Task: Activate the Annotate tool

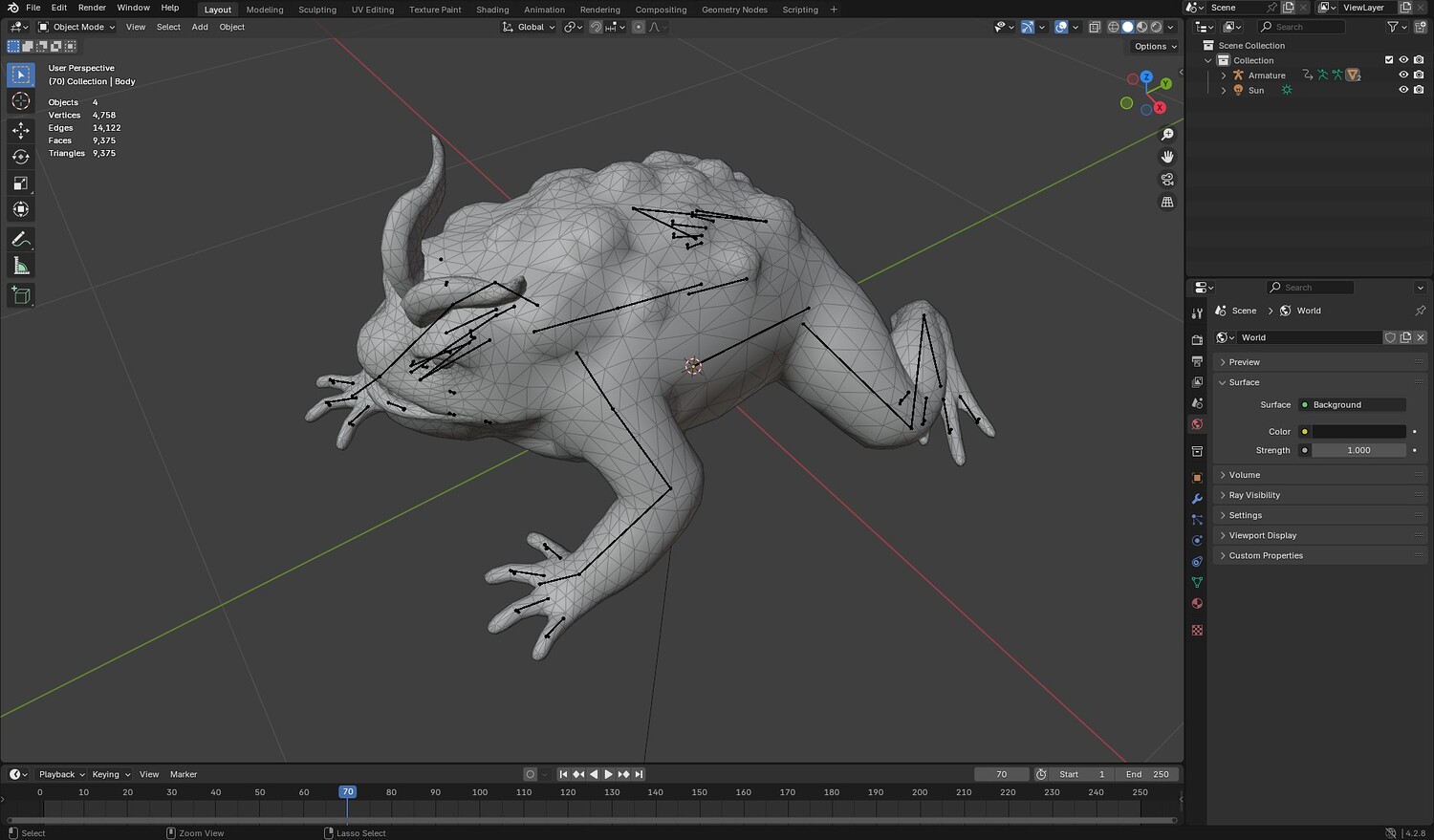Action: coord(20,240)
